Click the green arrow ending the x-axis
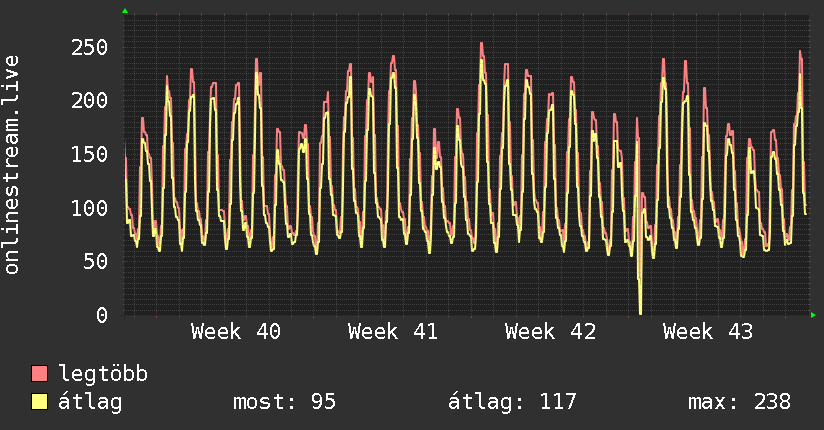 tap(813, 315)
